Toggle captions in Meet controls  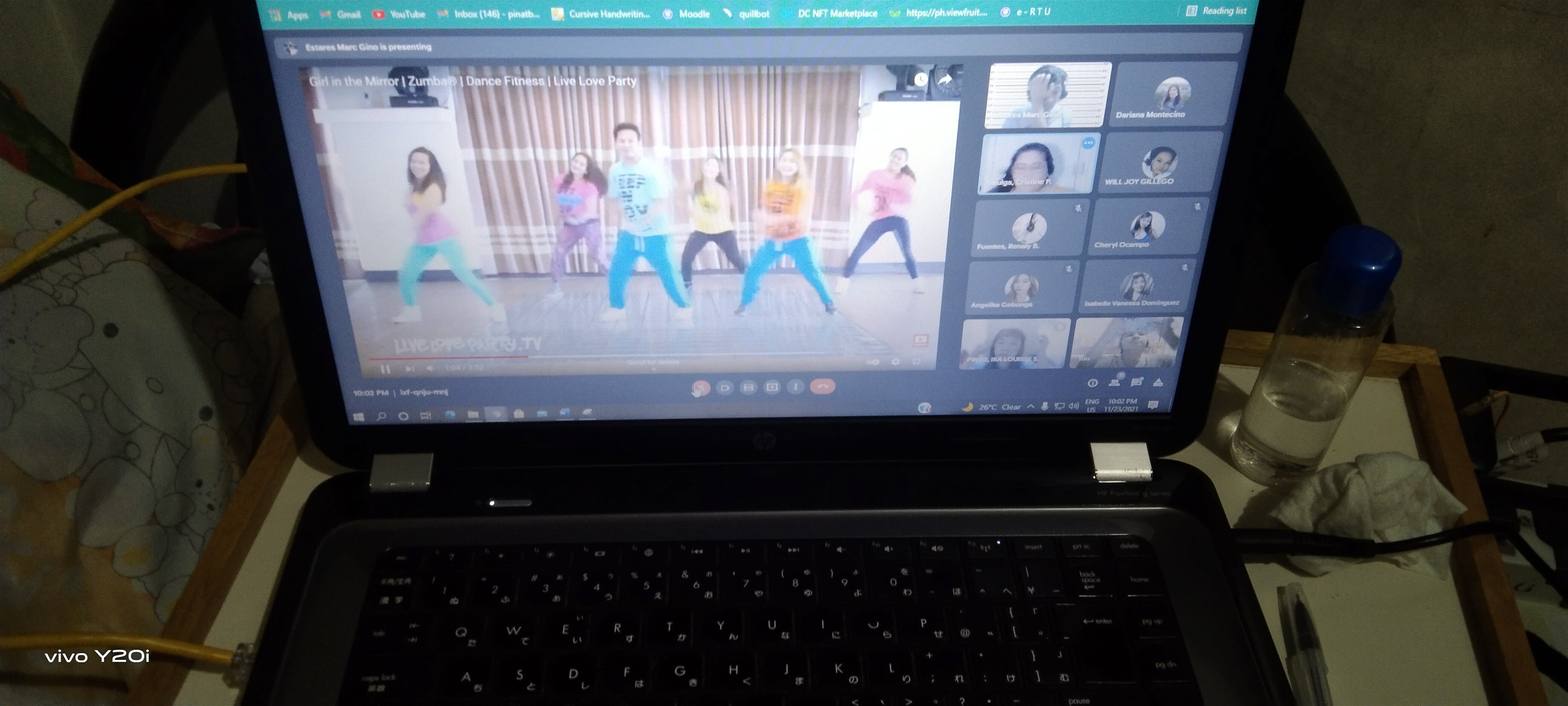coord(748,387)
